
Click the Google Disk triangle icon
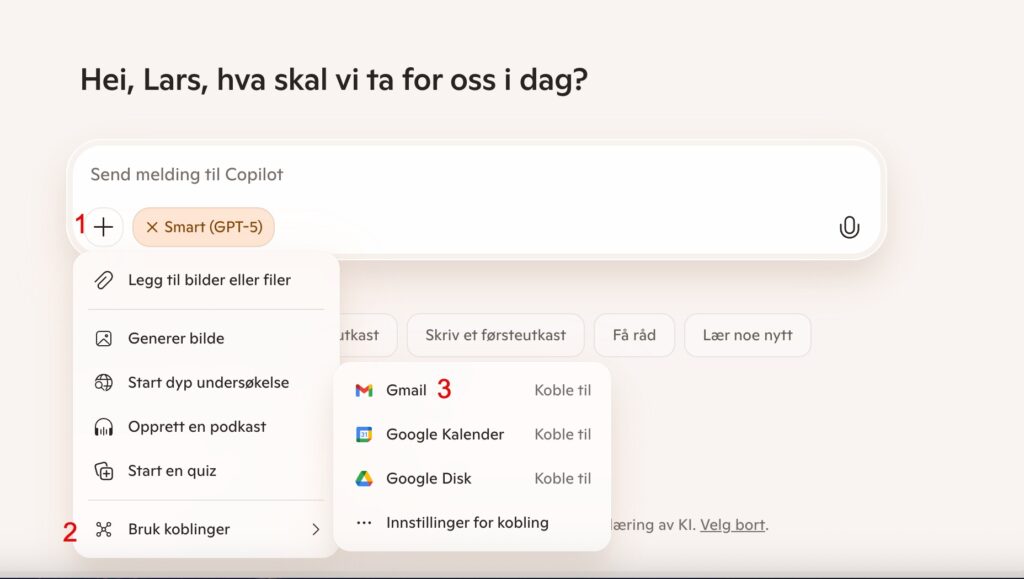(x=364, y=478)
